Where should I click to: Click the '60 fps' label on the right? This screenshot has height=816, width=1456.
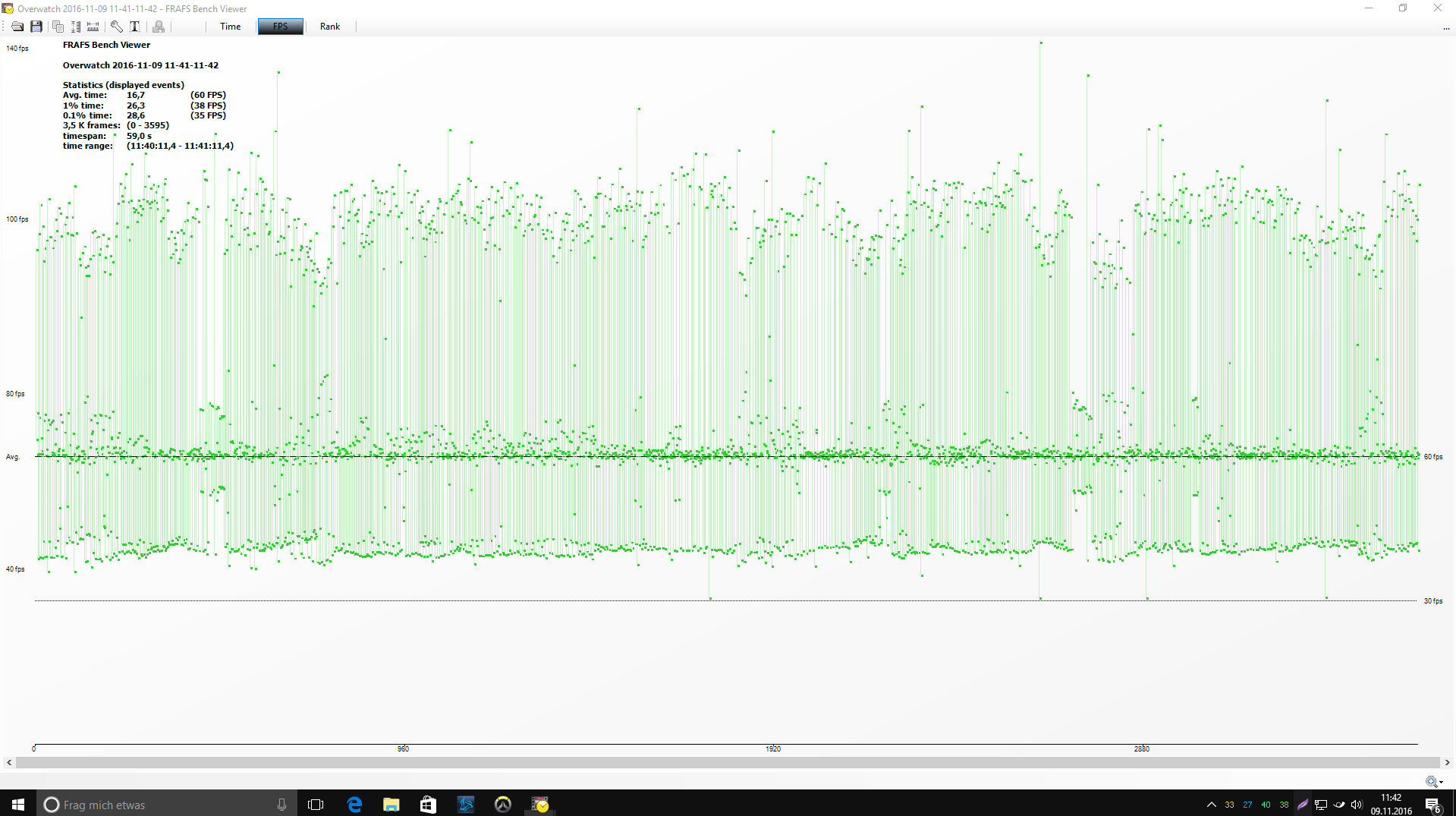coord(1433,457)
